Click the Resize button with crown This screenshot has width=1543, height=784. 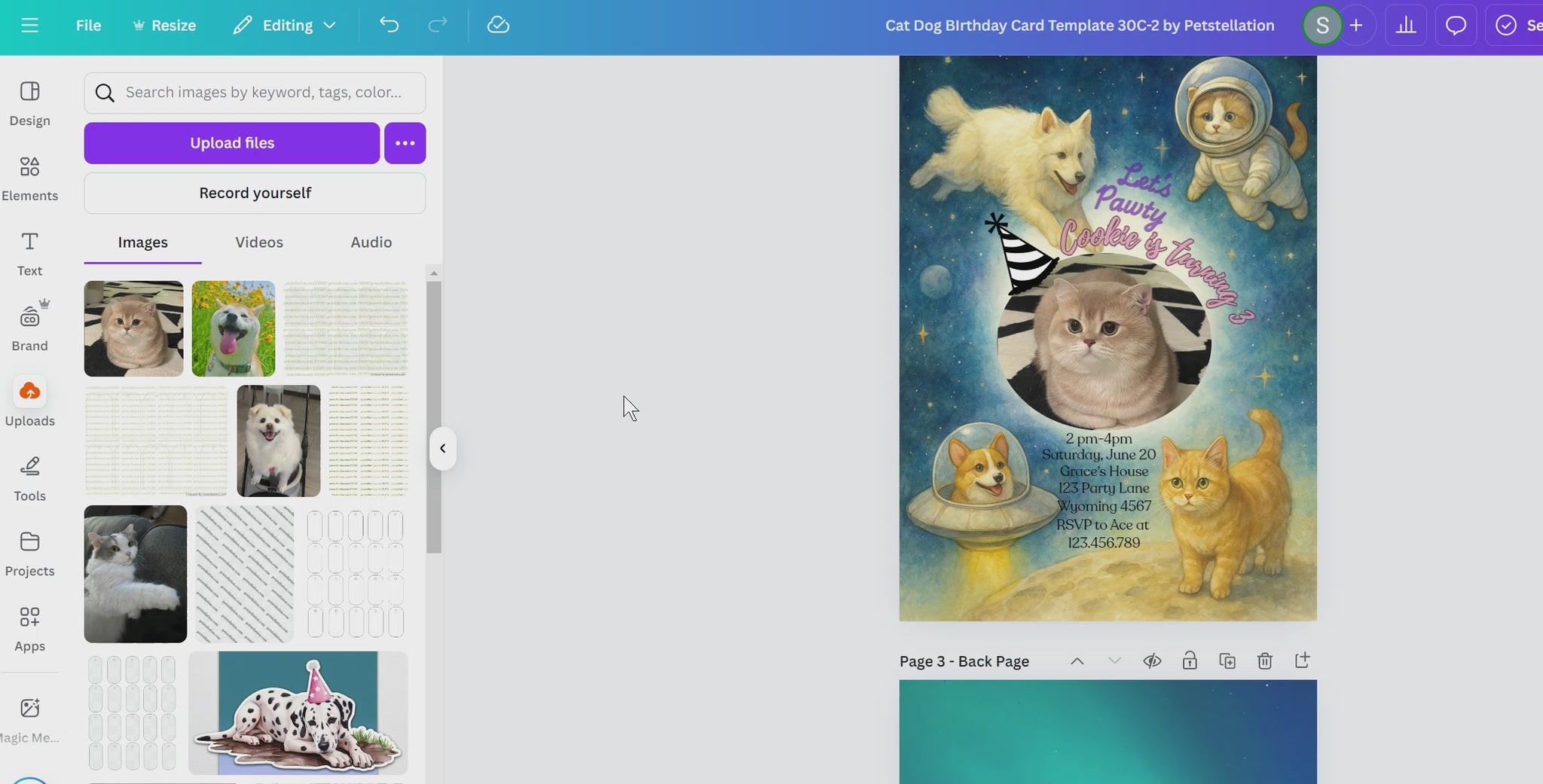pos(164,25)
